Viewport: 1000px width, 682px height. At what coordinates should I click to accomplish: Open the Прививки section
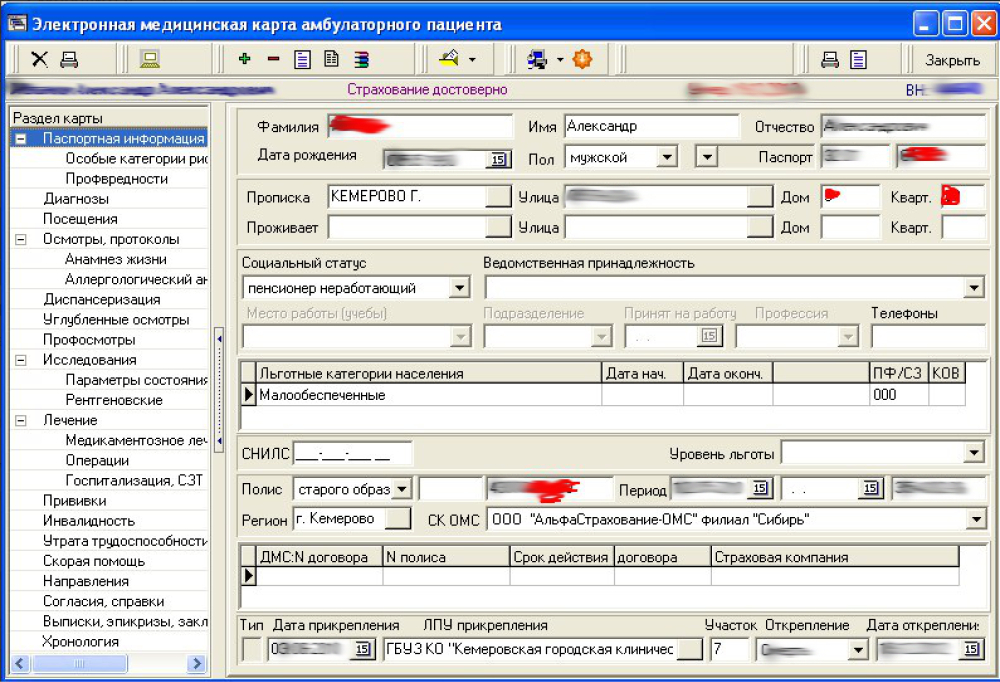click(74, 500)
